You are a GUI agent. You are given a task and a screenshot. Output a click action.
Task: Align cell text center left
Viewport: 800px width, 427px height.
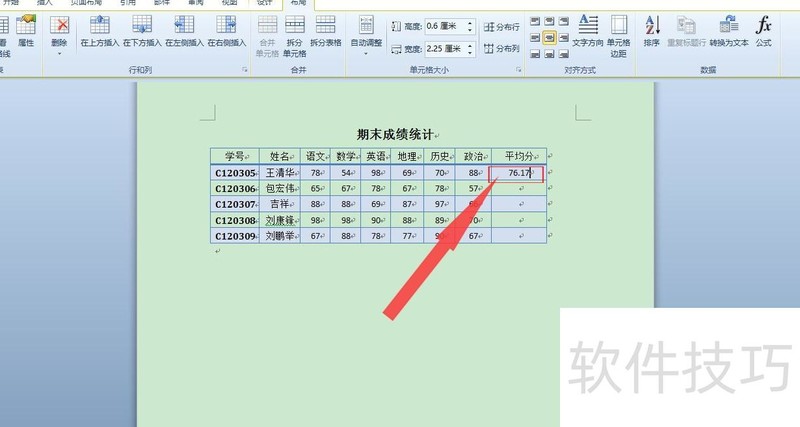535,37
